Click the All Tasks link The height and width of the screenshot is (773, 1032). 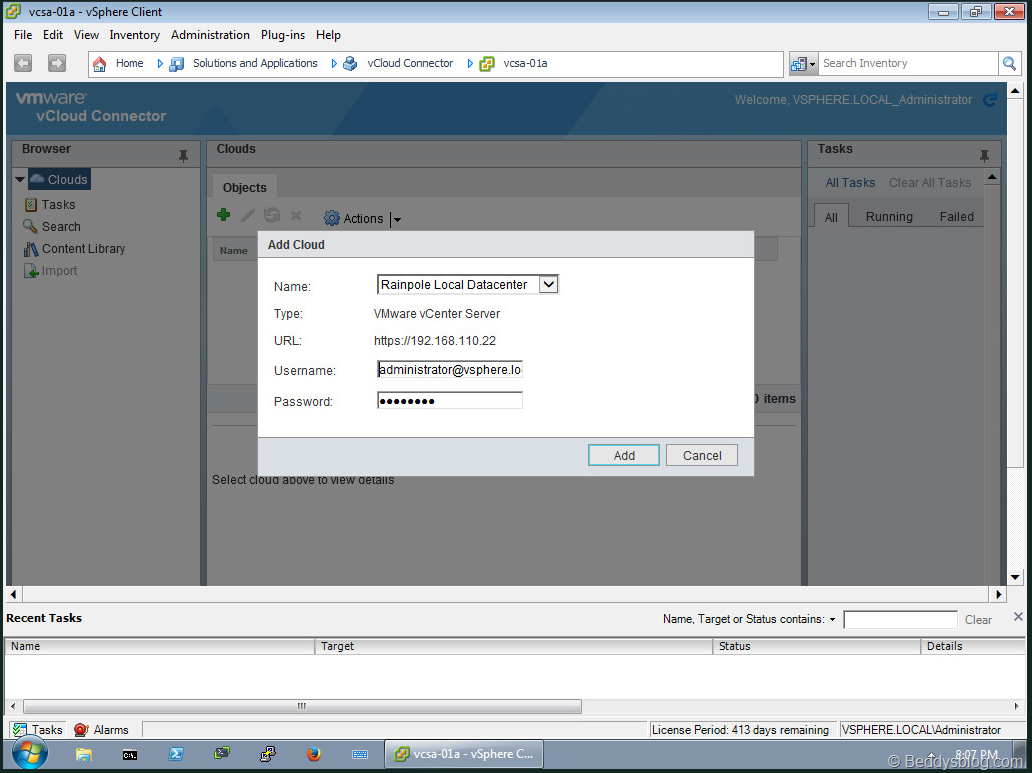pos(850,183)
